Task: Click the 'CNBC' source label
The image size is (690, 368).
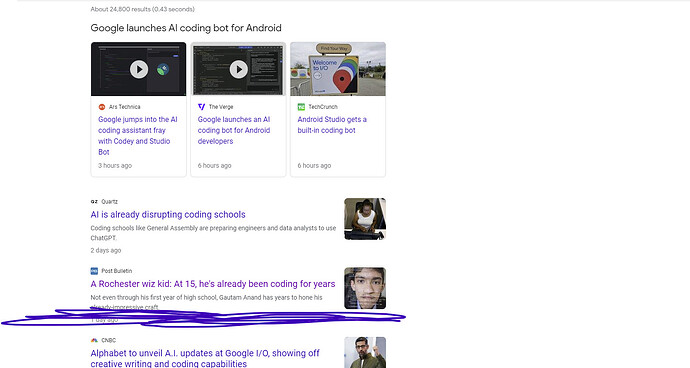Action: point(109,340)
